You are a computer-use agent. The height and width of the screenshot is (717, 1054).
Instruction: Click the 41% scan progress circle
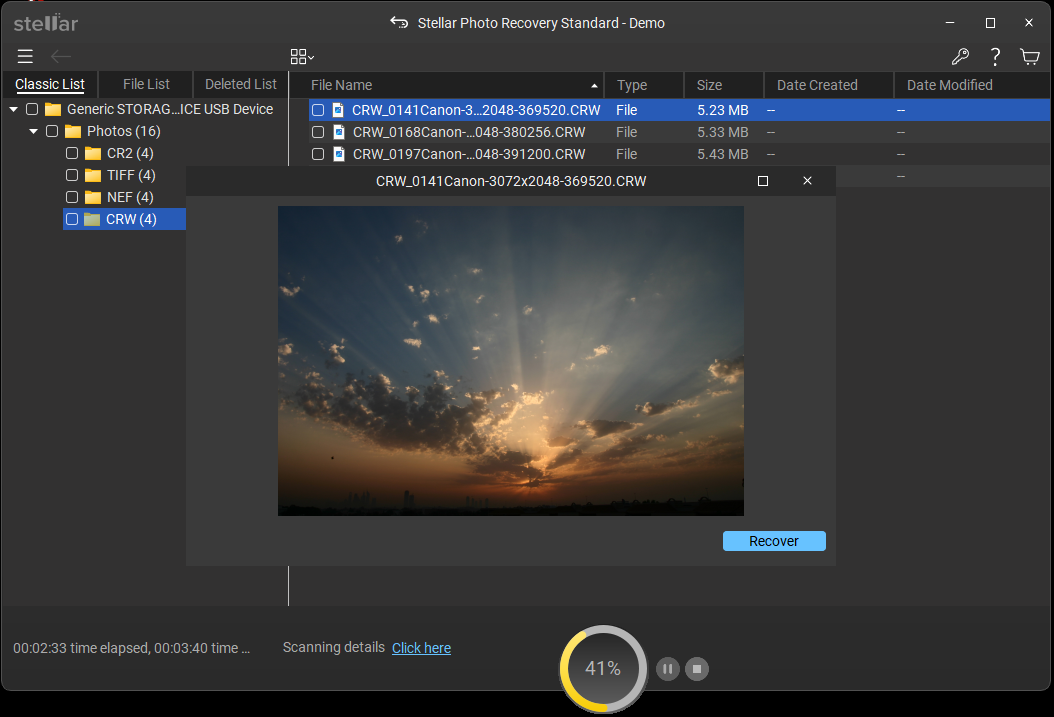[x=603, y=669]
